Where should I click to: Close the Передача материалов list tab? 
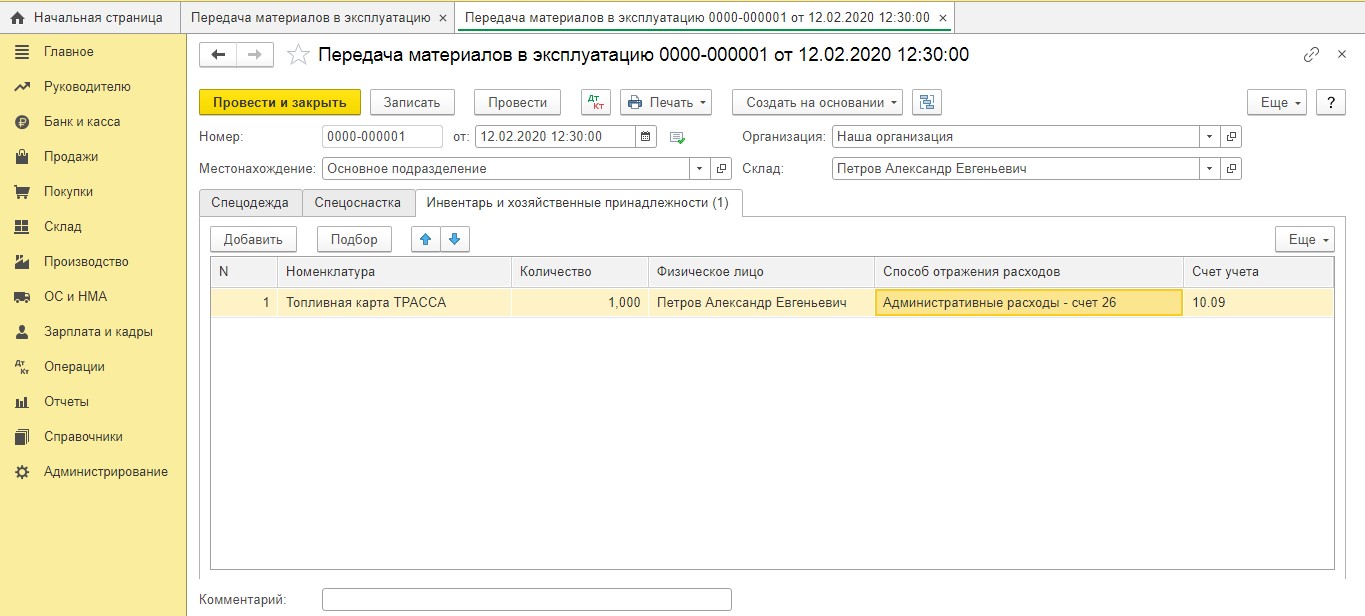click(443, 18)
